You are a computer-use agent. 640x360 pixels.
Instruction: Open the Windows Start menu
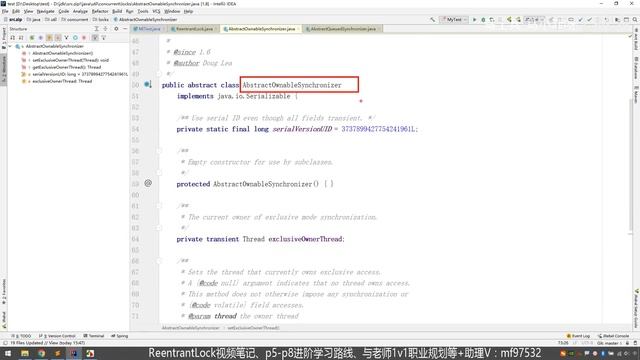[7, 353]
